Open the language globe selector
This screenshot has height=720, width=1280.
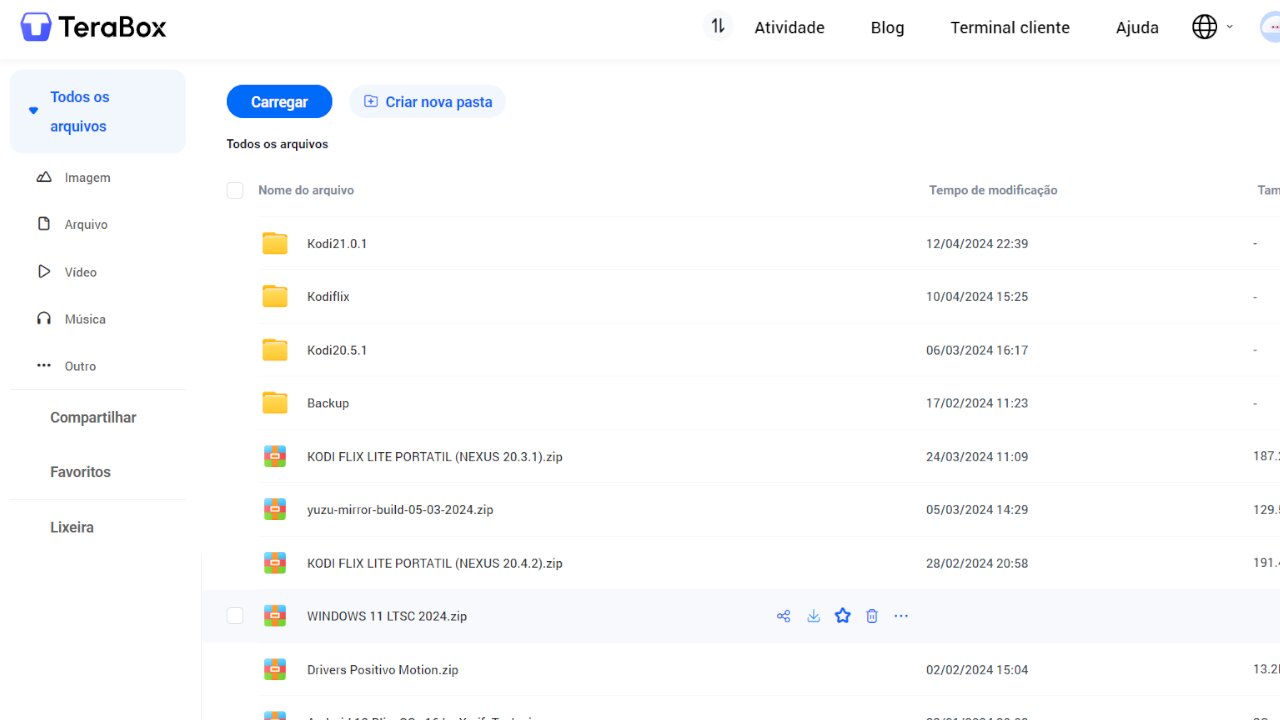coord(1205,27)
